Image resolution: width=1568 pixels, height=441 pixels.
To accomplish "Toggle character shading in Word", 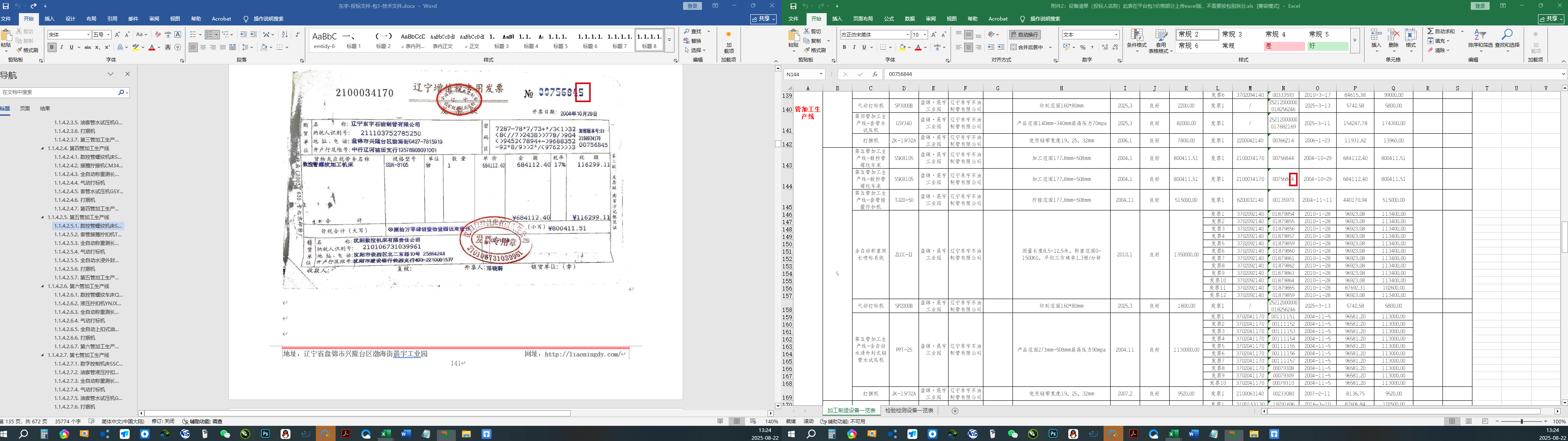I will pos(168,48).
